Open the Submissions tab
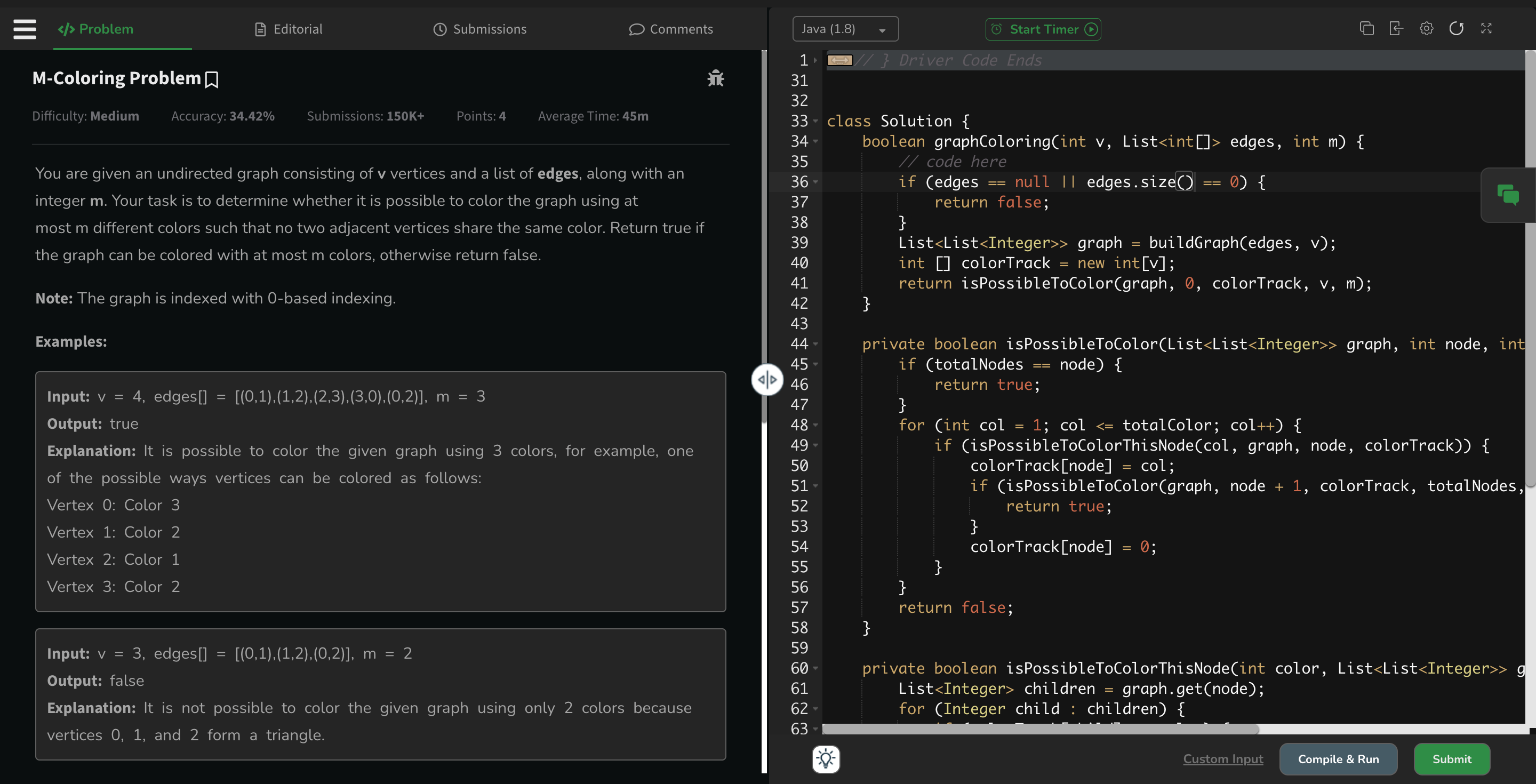Viewport: 1536px width, 784px height. [479, 29]
